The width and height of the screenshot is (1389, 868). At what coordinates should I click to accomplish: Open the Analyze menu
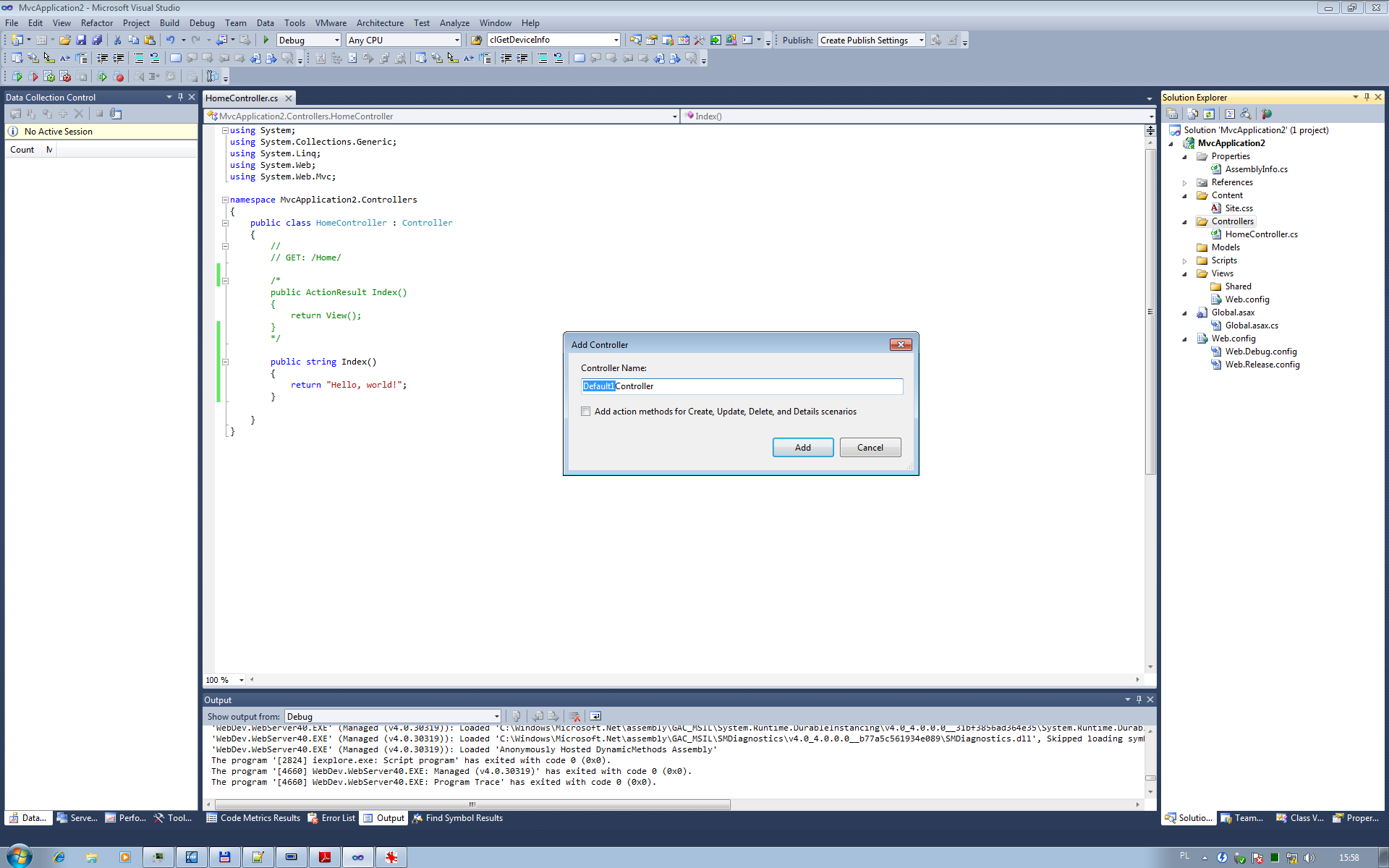(x=454, y=23)
